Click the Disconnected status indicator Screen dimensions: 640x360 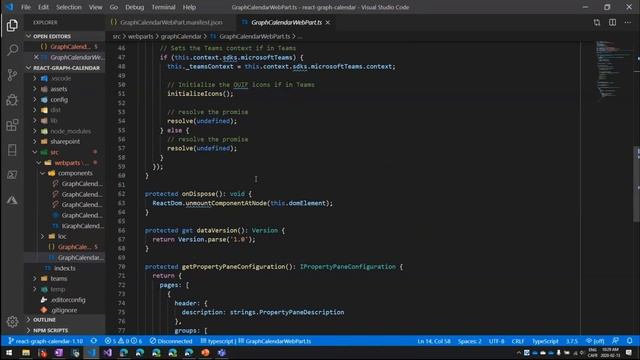point(171,341)
